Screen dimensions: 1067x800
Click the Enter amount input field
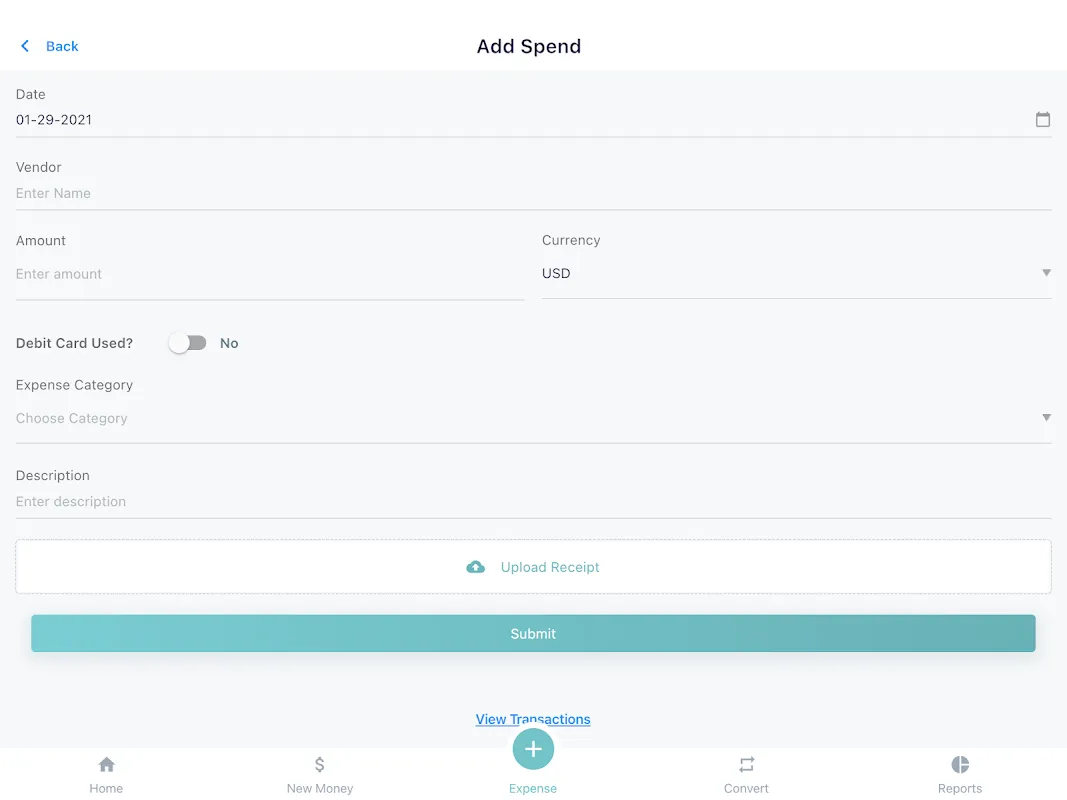[270, 274]
